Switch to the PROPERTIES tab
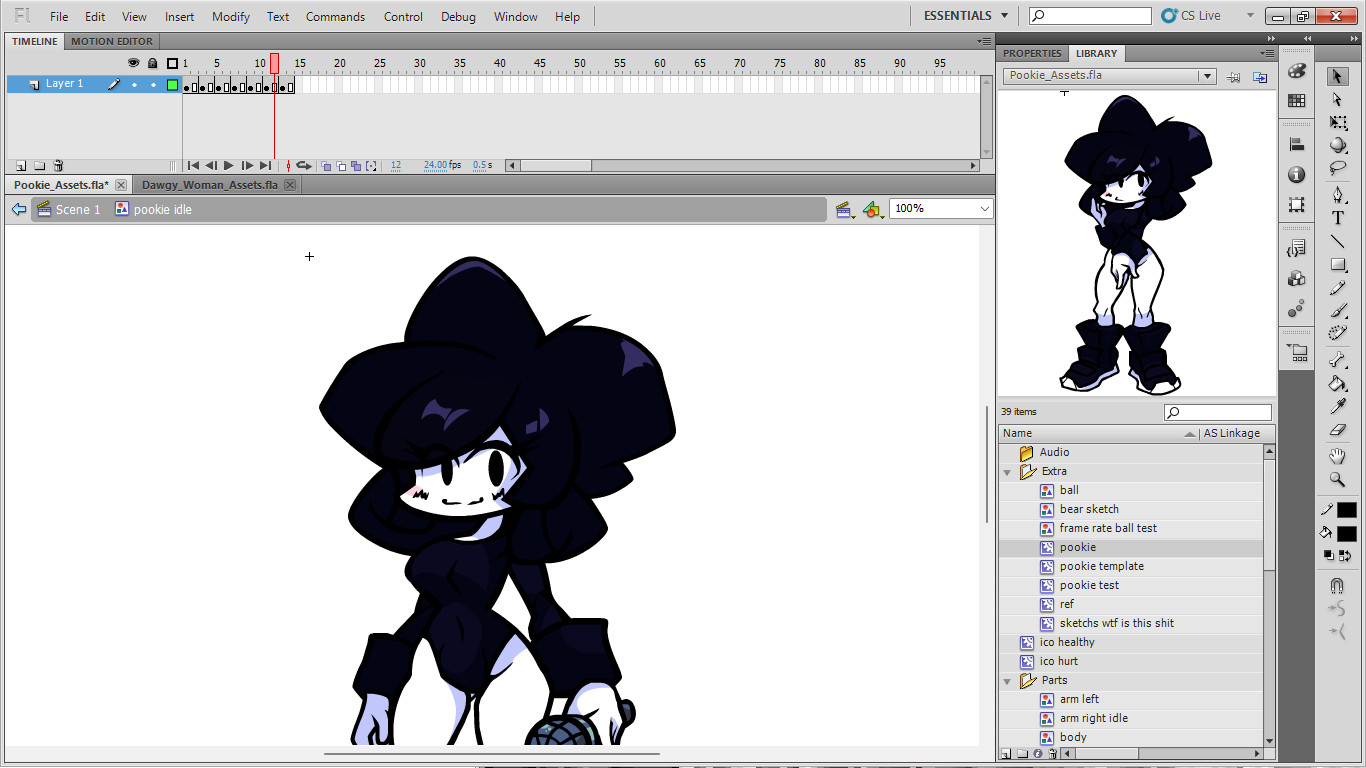1366x768 pixels. (x=1032, y=54)
